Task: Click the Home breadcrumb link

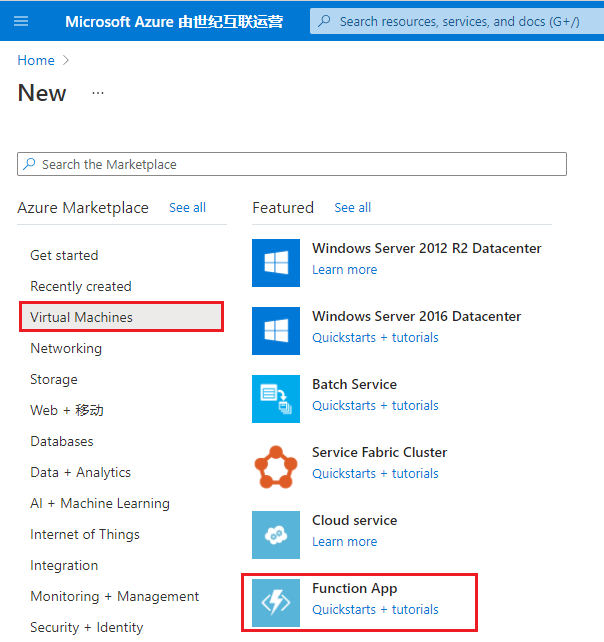Action: point(36,60)
